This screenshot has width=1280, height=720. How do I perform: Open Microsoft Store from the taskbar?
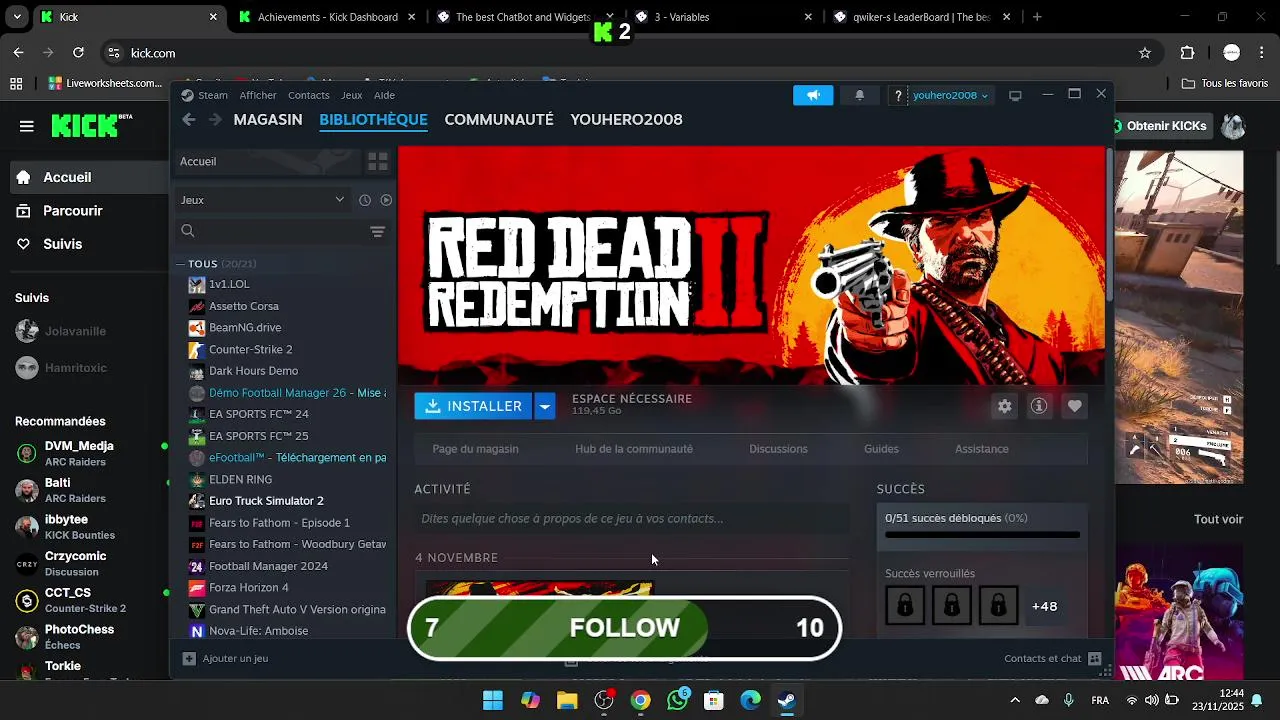[714, 700]
